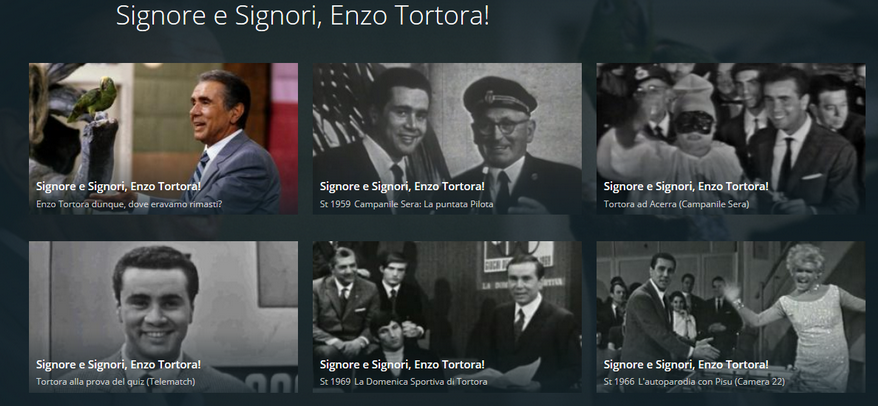Open the video thumbnail with the green parrot
878x406 pixels.
coord(163,138)
